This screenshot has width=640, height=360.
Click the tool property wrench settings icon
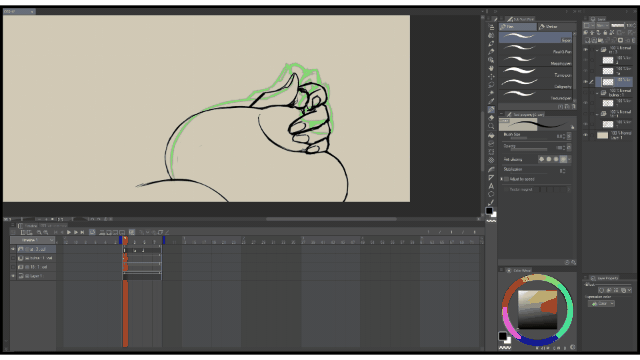(x=573, y=262)
